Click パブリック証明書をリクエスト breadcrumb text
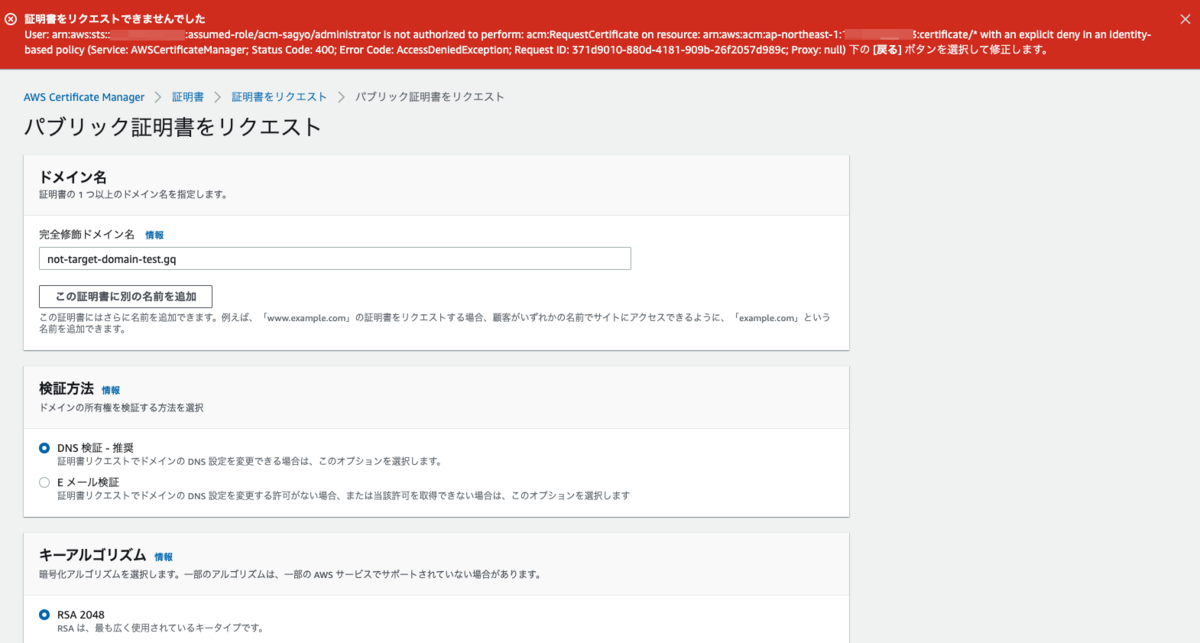This screenshot has height=643, width=1200. click(x=430, y=97)
